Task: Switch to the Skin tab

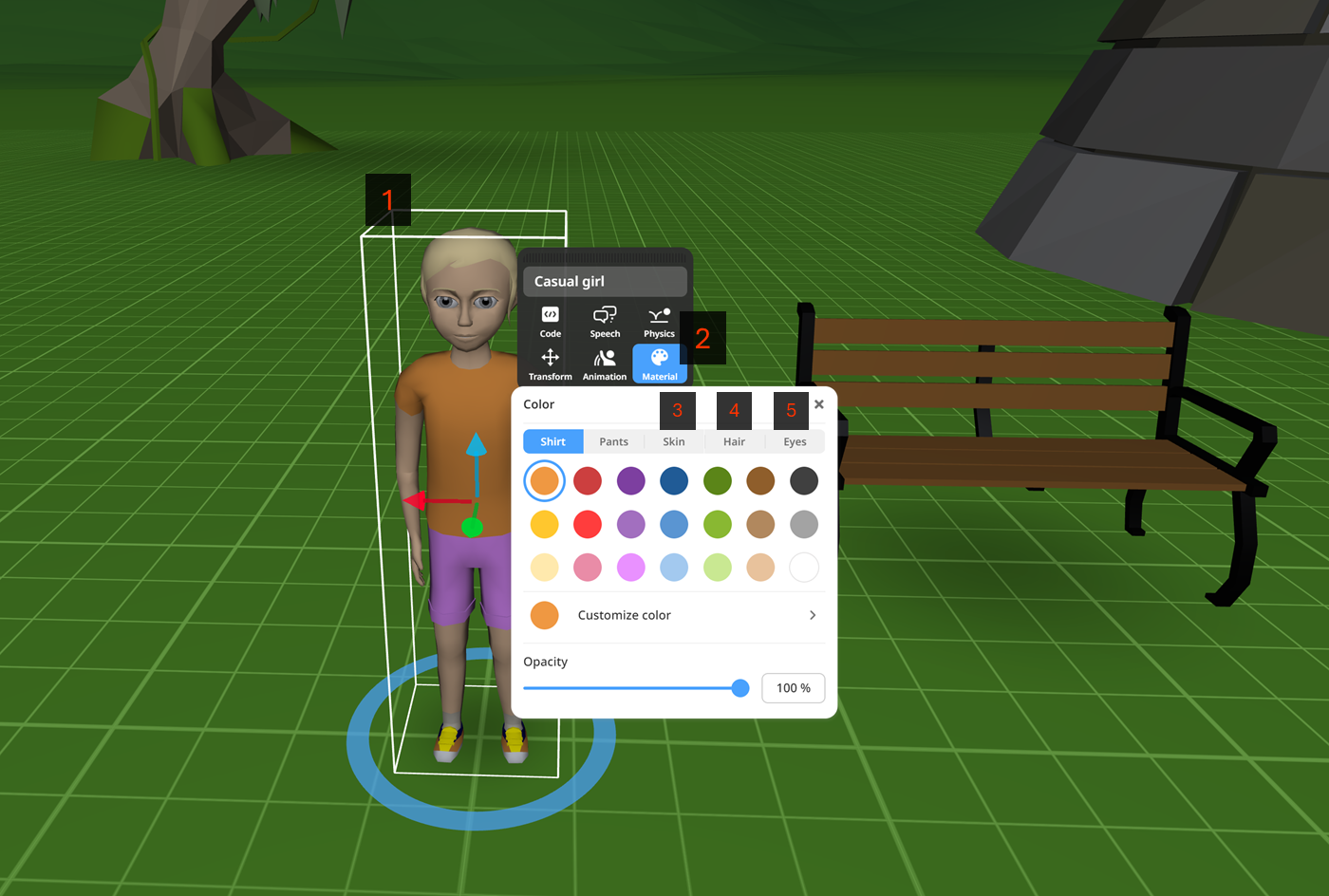Action: pos(674,441)
